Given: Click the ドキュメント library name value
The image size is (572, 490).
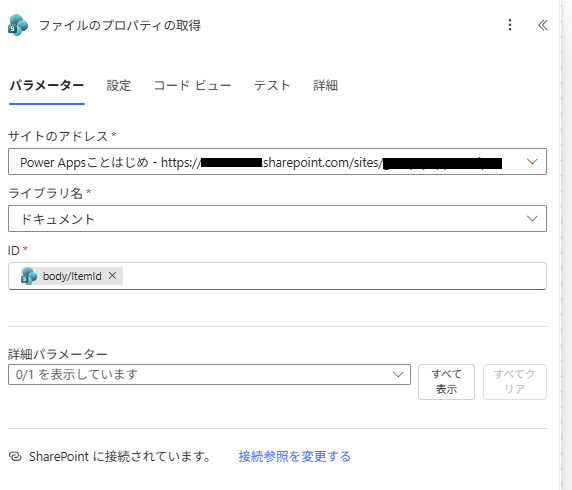Looking at the screenshot, I should 58,219.
